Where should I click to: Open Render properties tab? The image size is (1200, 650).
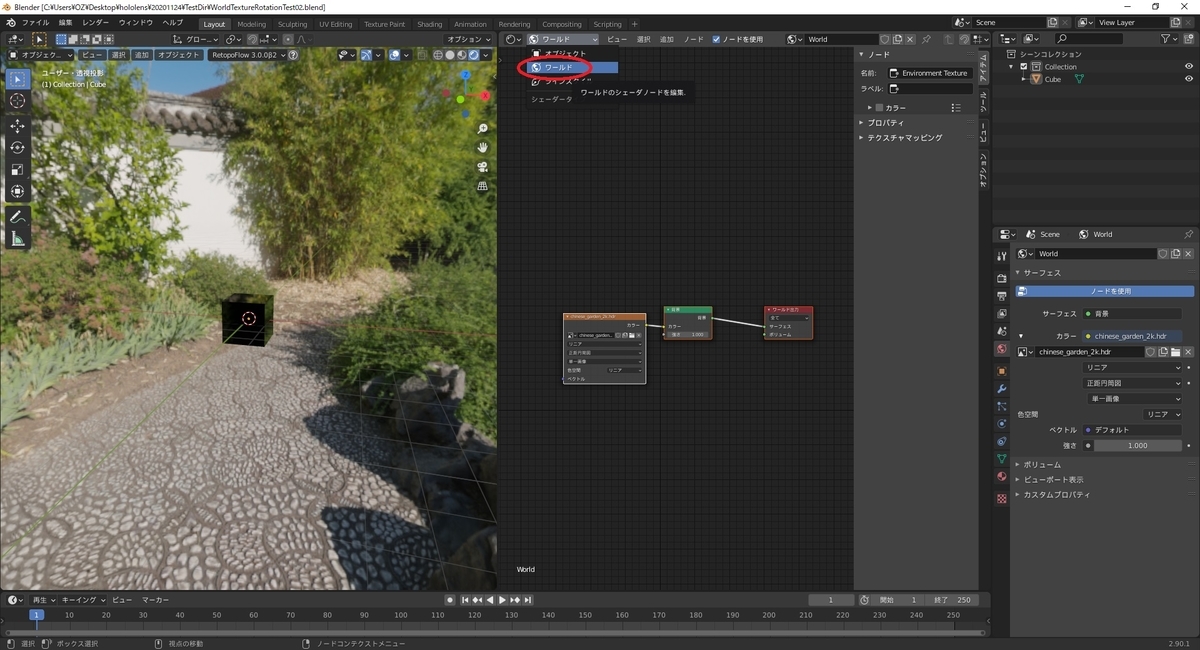[x=1001, y=277]
